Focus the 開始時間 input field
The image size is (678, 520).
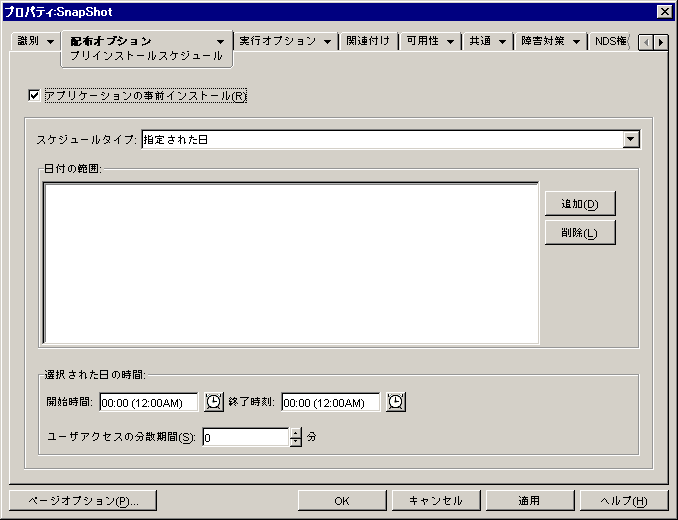coord(148,402)
